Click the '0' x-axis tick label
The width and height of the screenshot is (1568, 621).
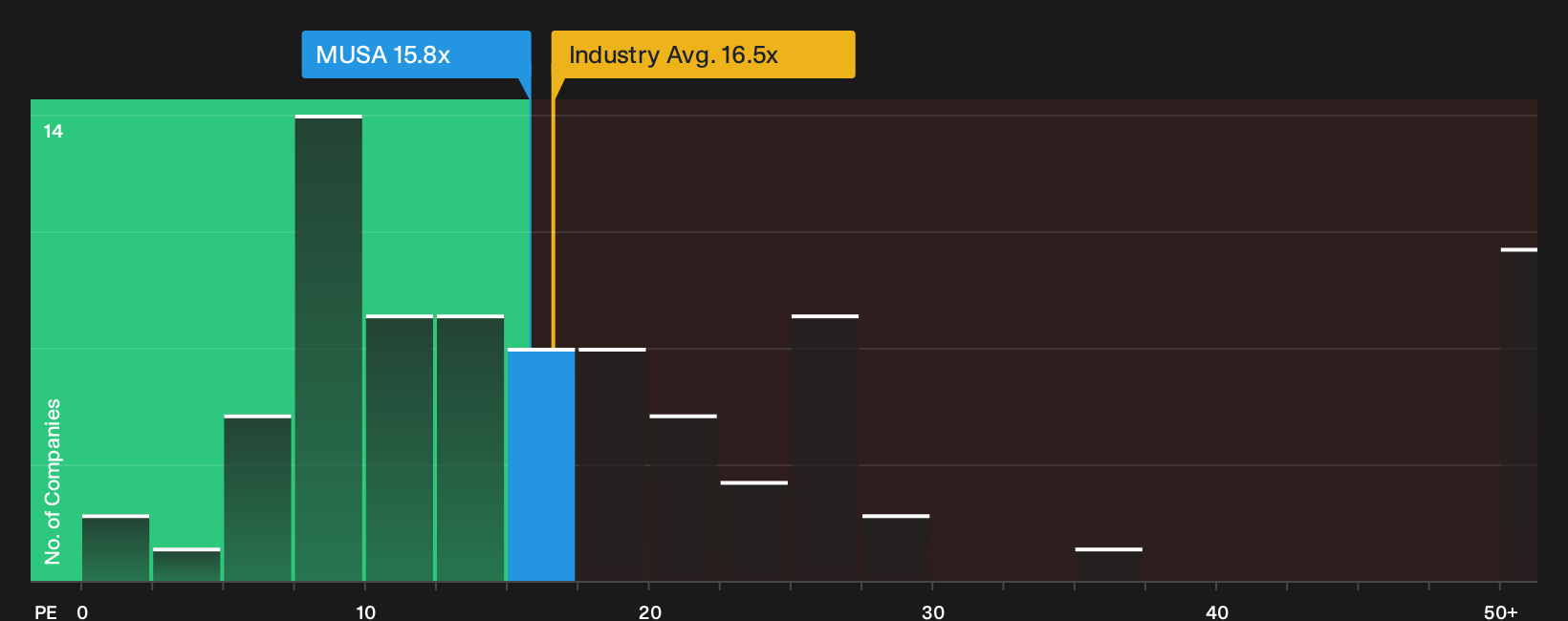coord(82,612)
